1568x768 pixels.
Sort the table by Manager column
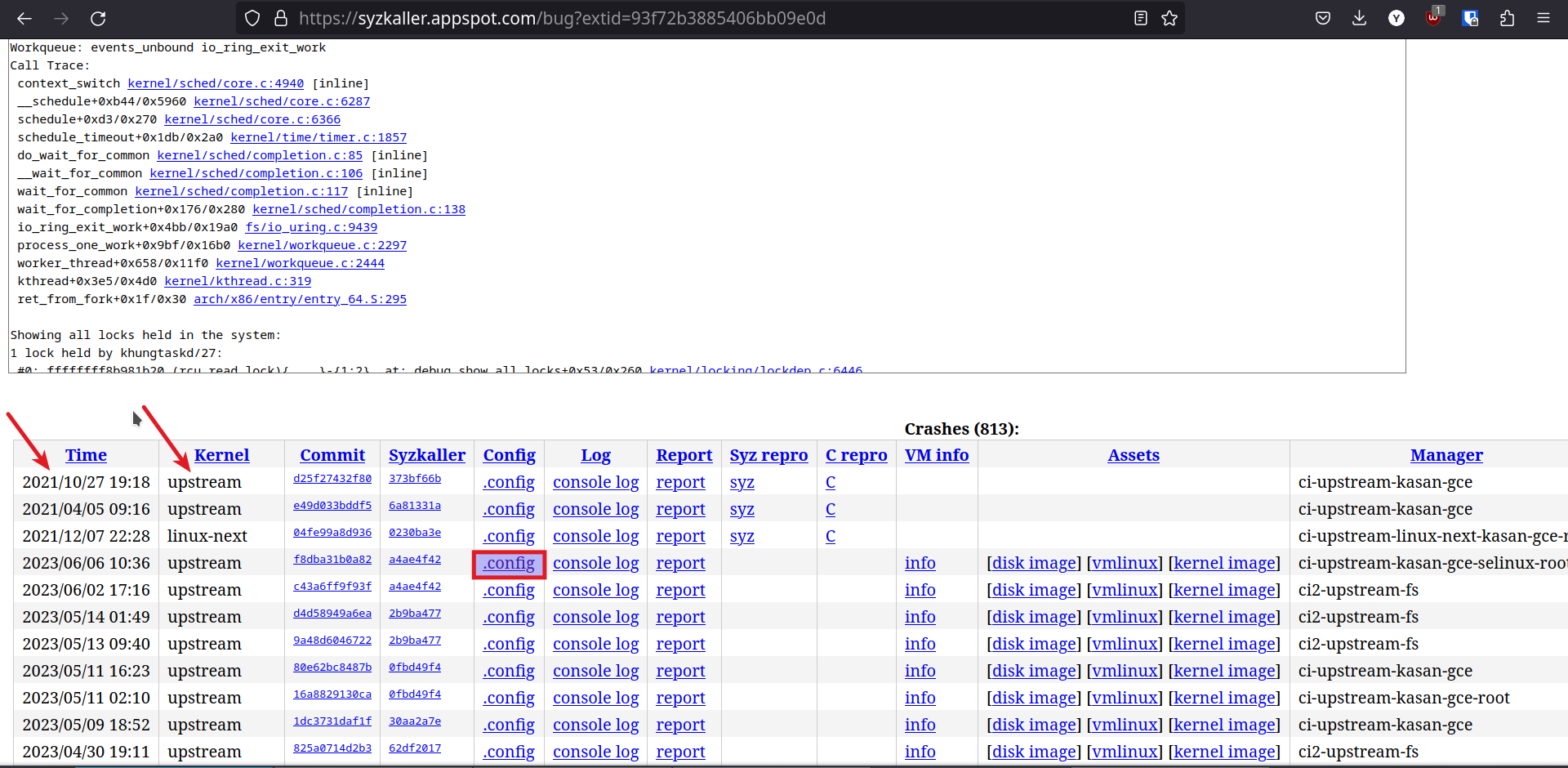(1445, 455)
